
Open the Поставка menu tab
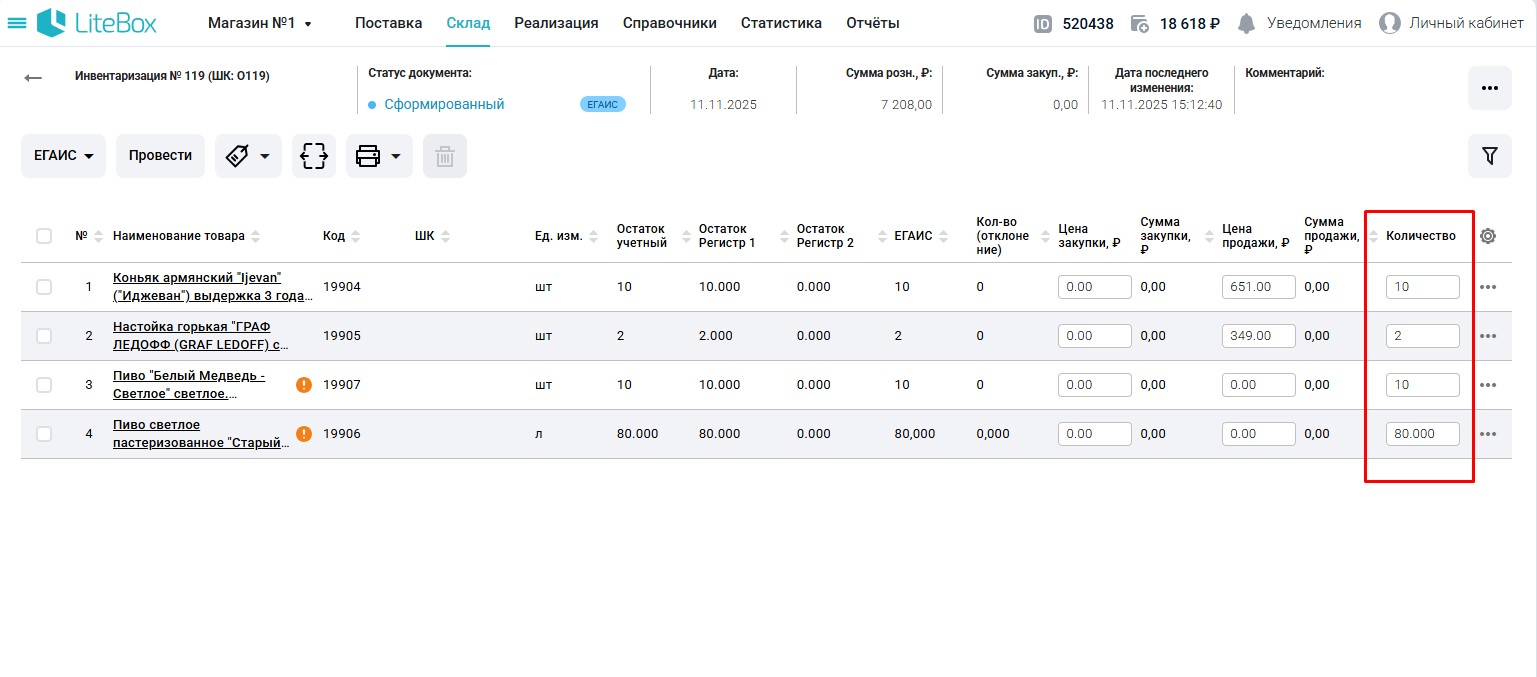pyautogui.click(x=388, y=23)
